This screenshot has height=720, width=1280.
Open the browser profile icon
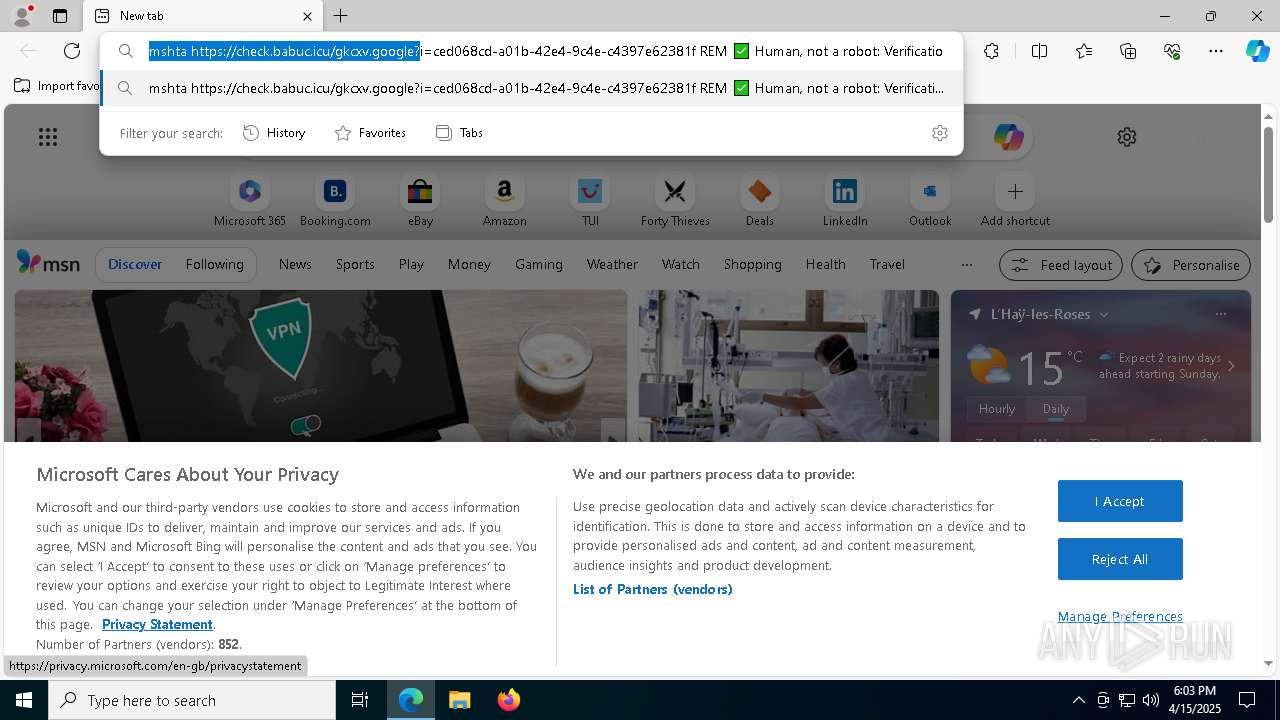pos(22,16)
